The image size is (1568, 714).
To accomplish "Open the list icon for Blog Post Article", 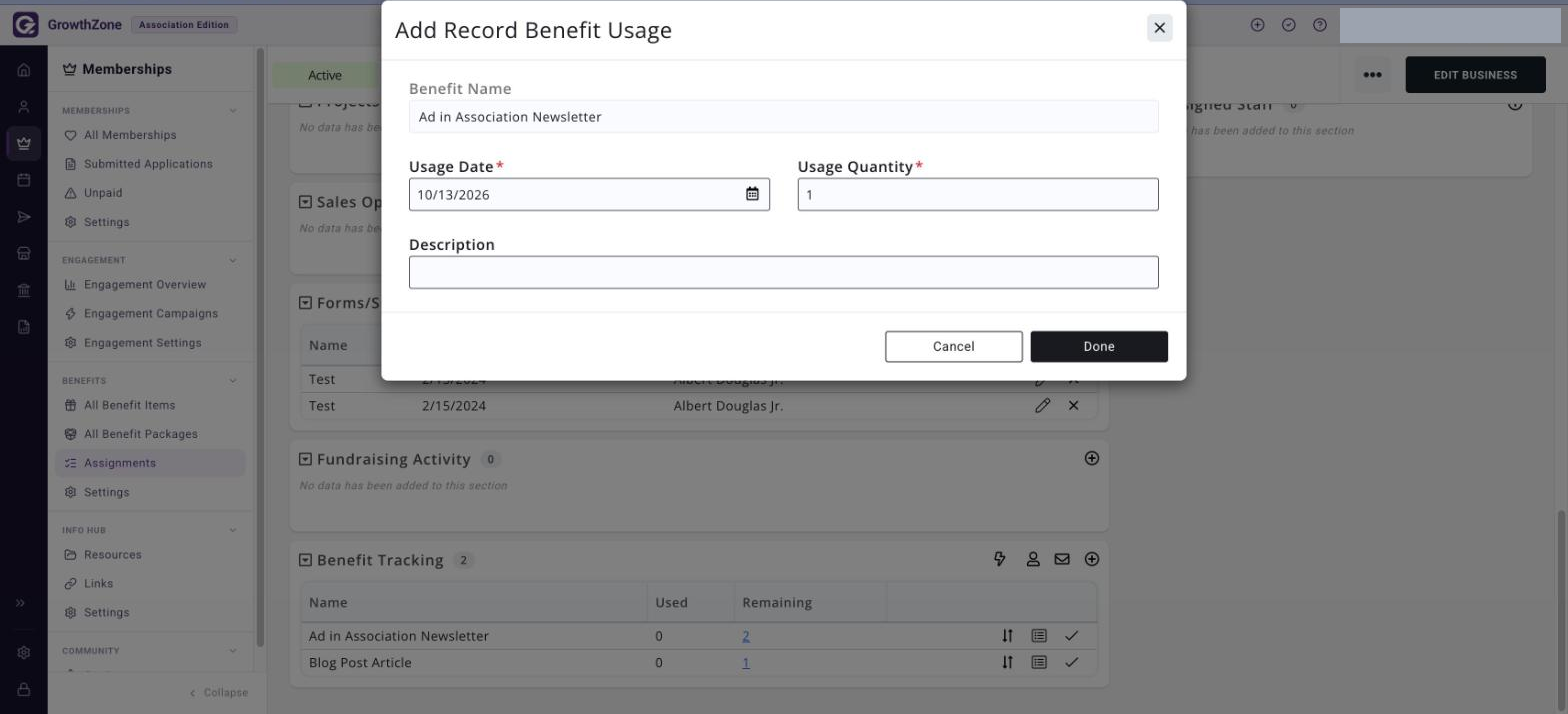I will click(x=1039, y=662).
